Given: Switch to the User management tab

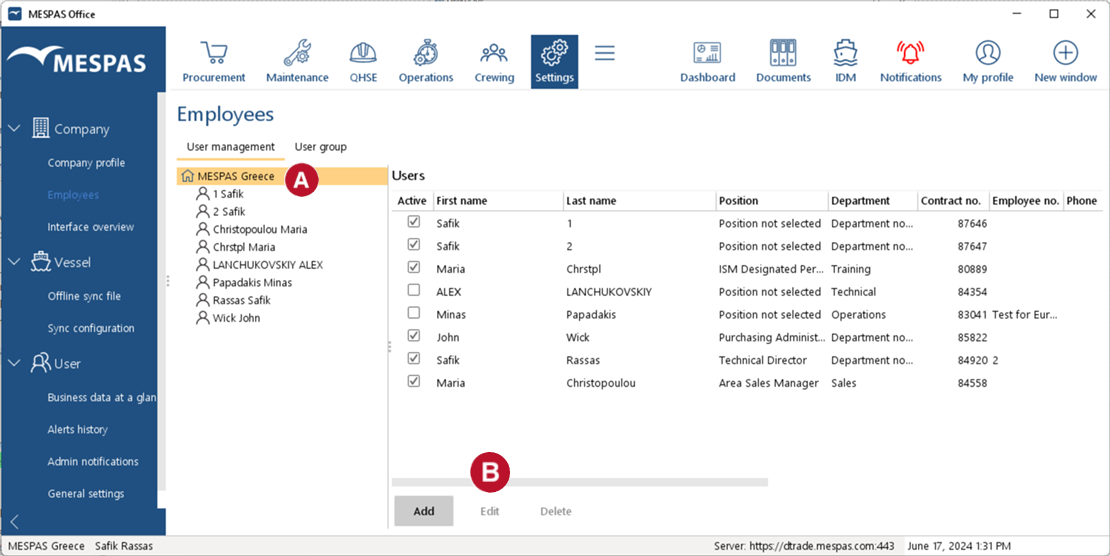Looking at the screenshot, I should (x=231, y=147).
